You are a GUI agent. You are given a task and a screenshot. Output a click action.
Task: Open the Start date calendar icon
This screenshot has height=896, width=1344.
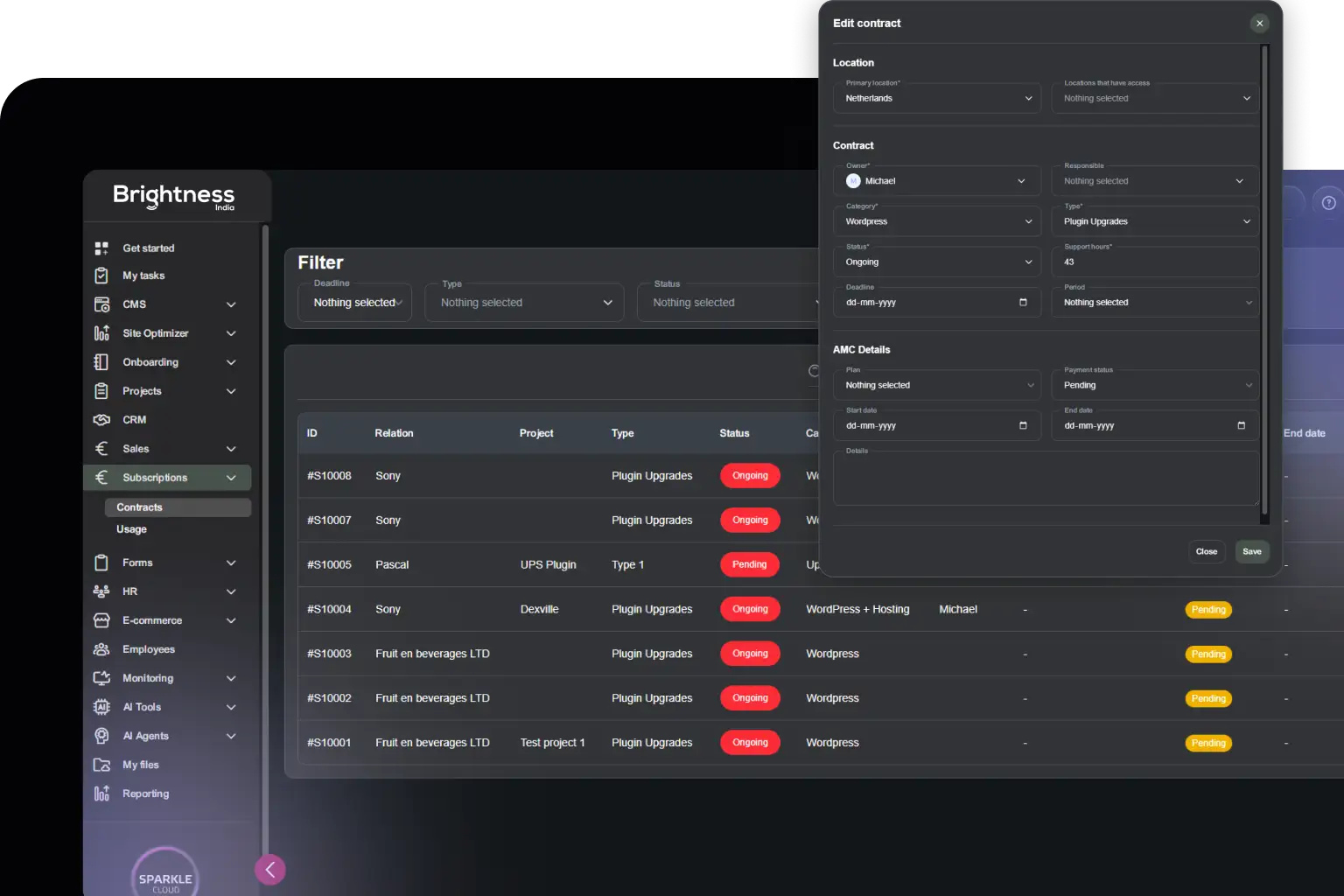tap(1023, 426)
